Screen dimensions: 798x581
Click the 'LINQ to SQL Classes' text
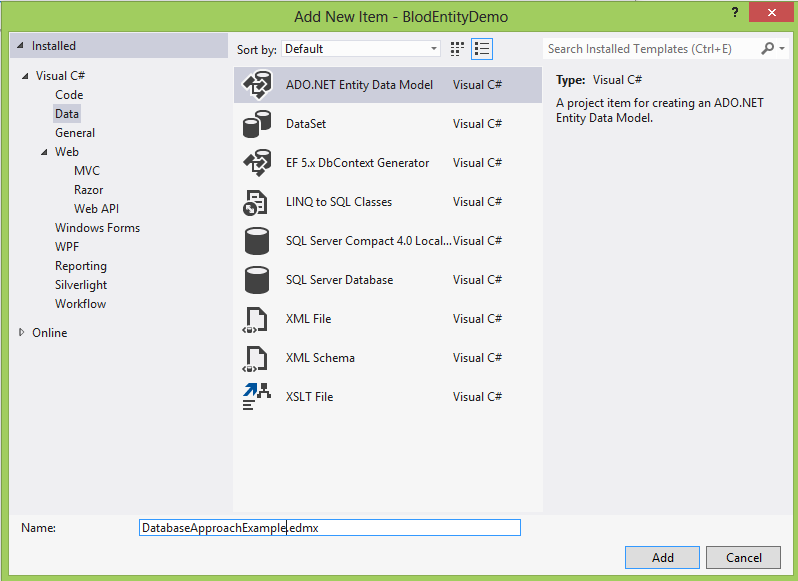(339, 202)
